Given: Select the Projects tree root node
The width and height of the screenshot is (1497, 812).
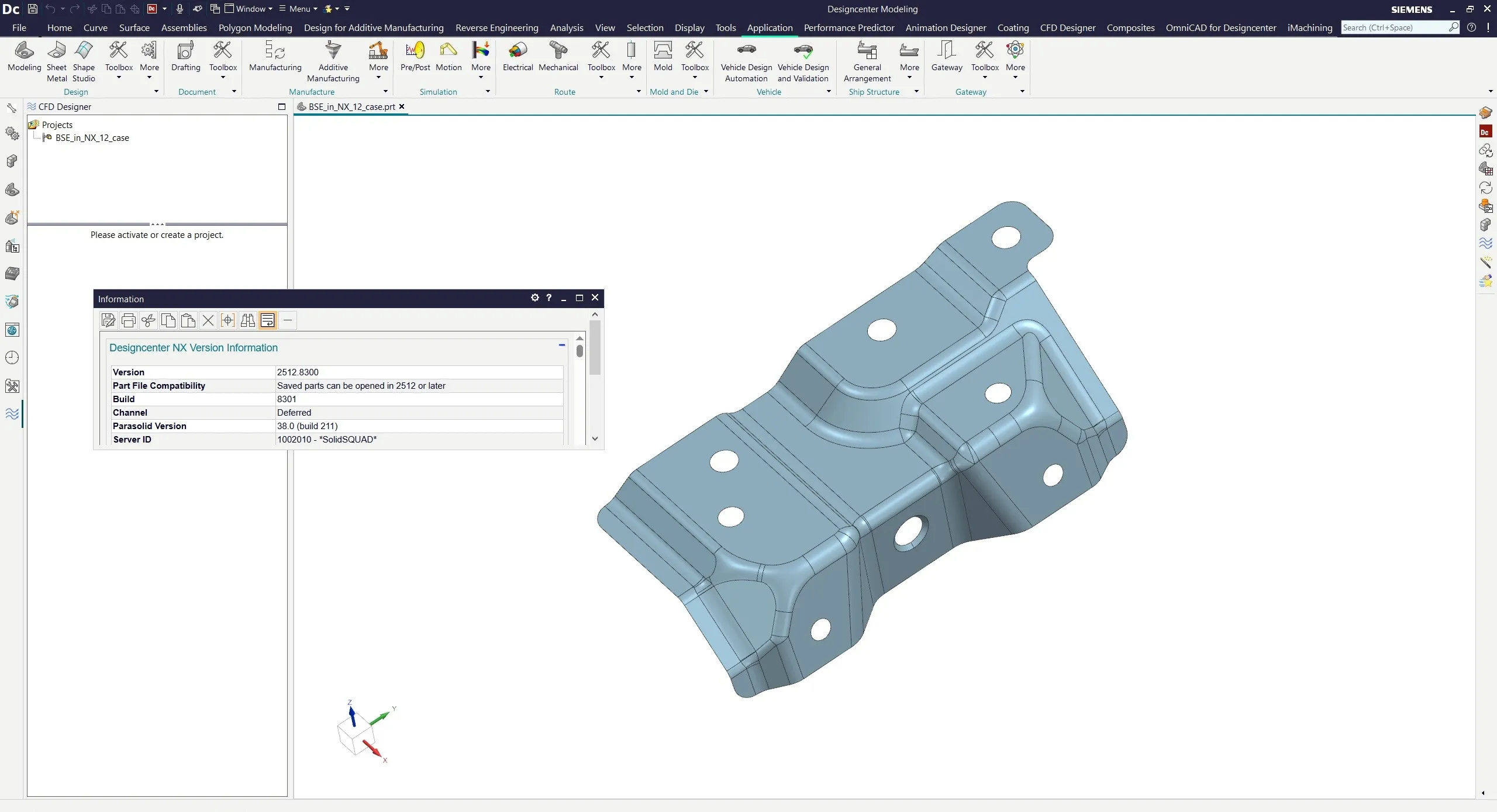Looking at the screenshot, I should point(57,125).
